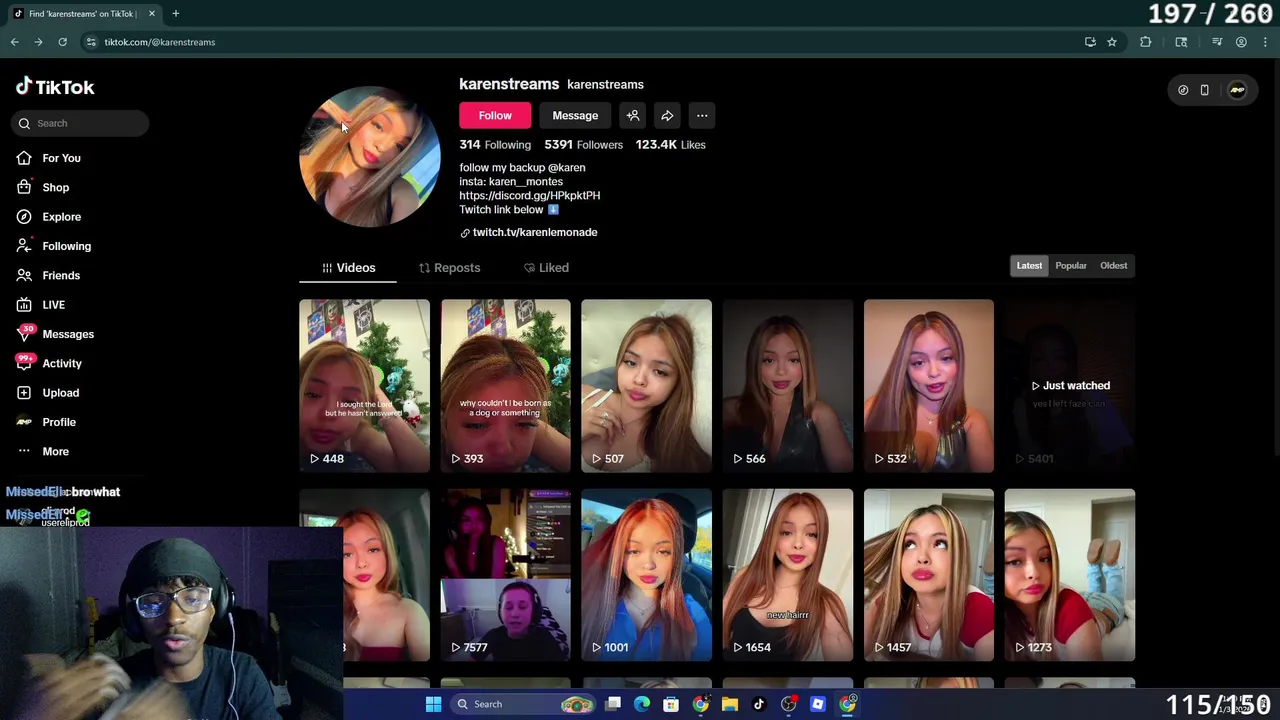Switch to the Liked tab
Viewport: 1280px width, 720px height.
point(546,268)
